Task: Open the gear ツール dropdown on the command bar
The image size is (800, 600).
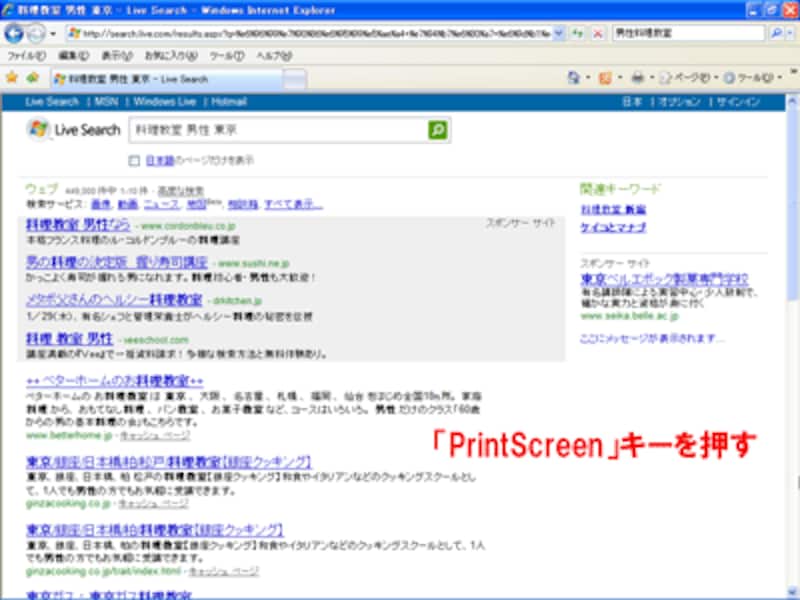Action: pos(753,78)
